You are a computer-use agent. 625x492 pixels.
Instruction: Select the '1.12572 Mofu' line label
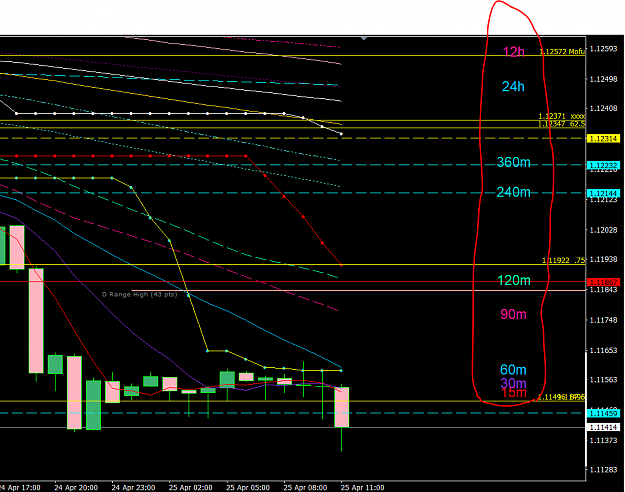pos(562,51)
